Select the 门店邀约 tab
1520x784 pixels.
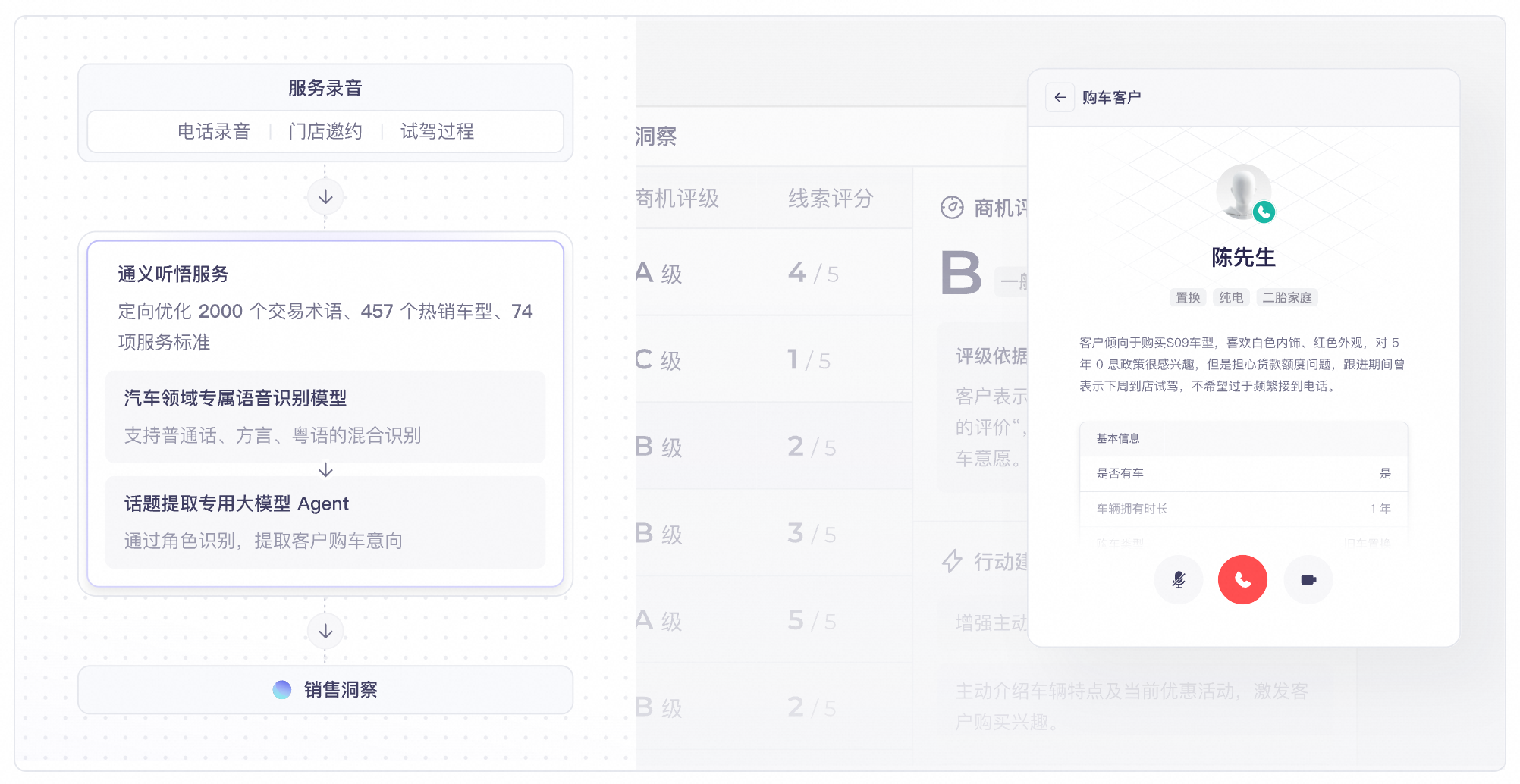pyautogui.click(x=325, y=131)
